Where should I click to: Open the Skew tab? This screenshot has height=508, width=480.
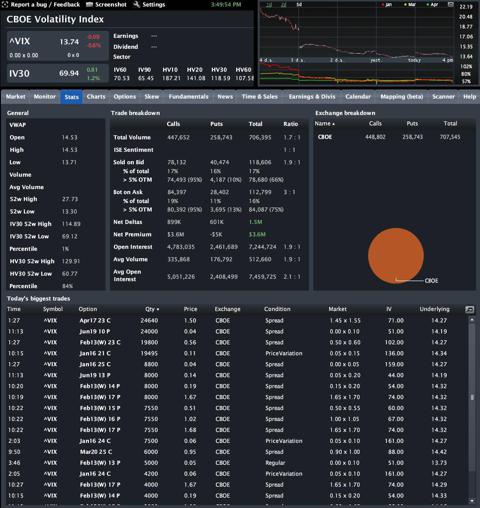(x=152, y=97)
